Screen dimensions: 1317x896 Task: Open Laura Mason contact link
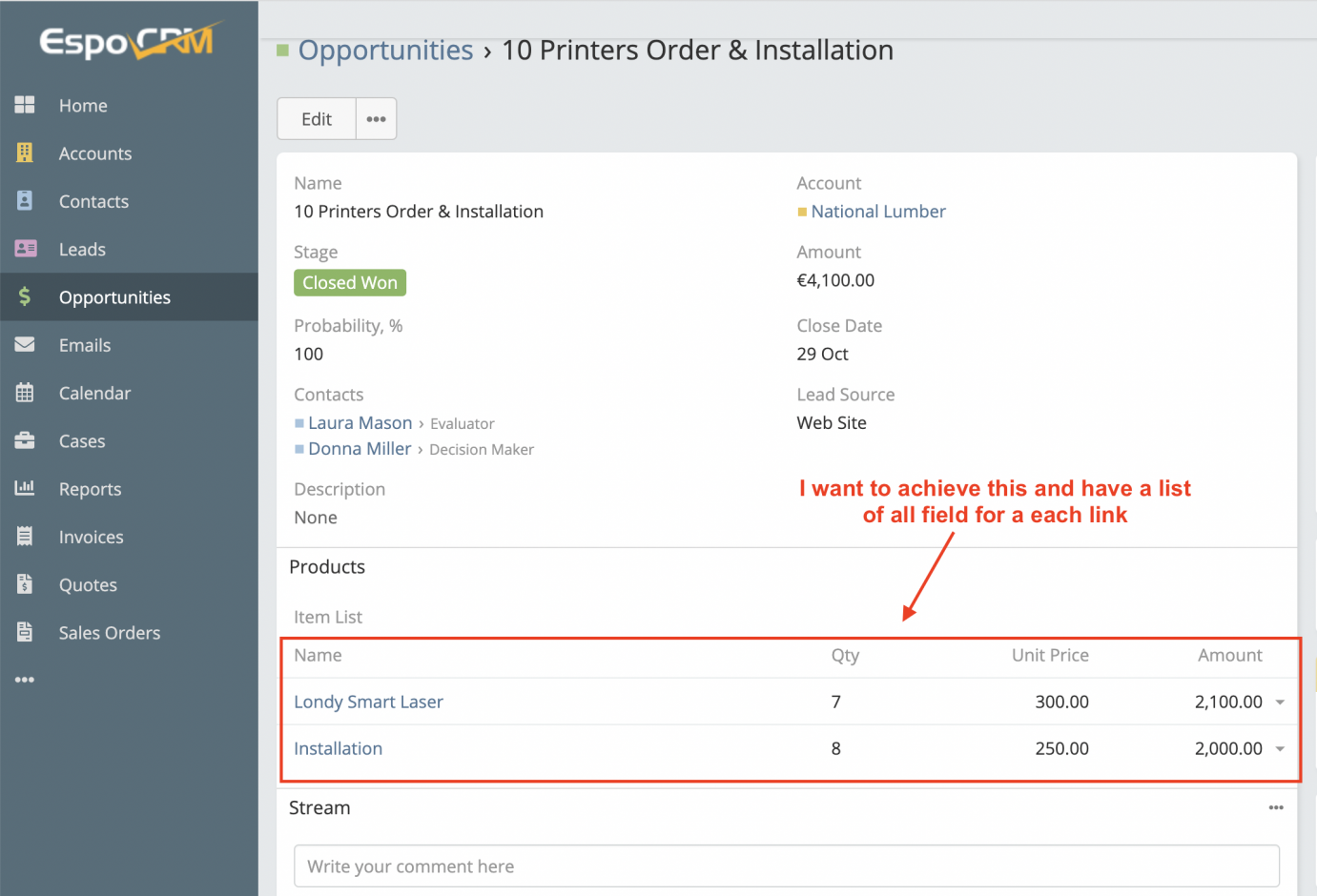click(360, 422)
